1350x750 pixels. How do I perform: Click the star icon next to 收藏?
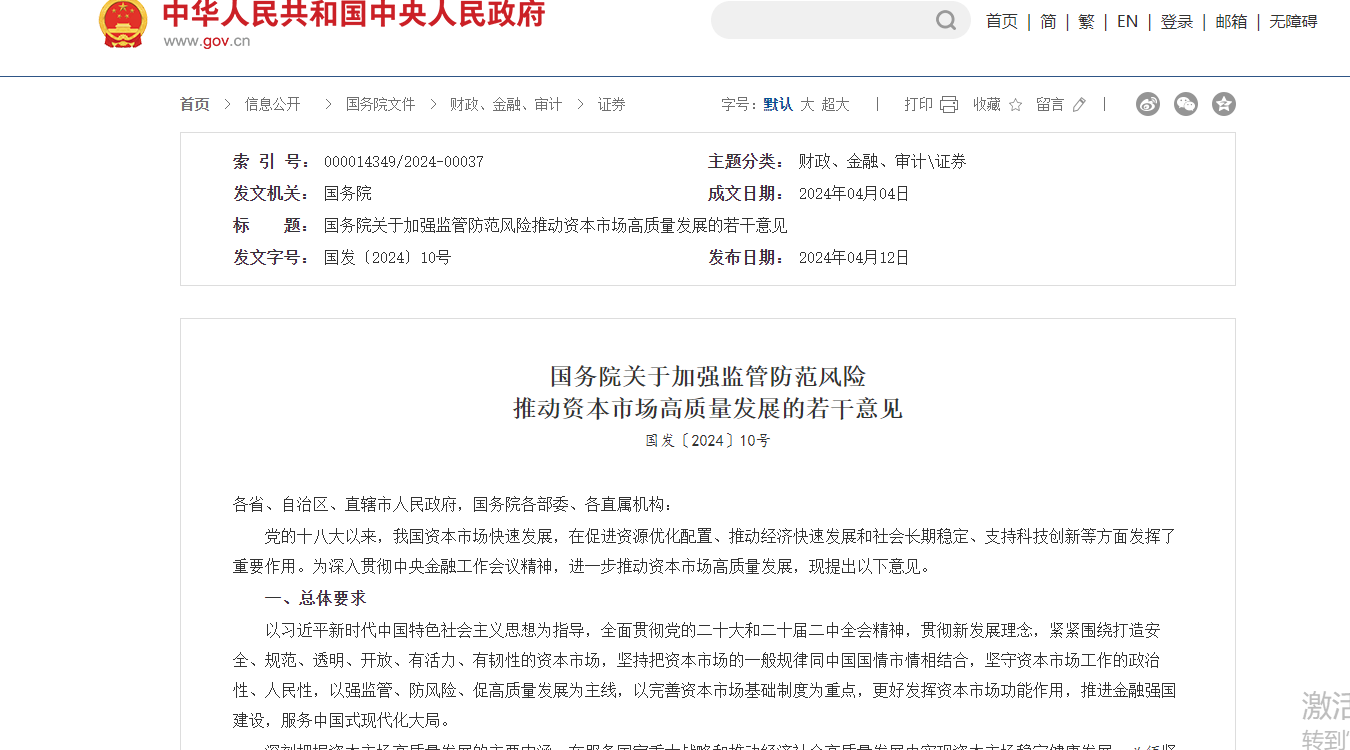coord(1016,105)
